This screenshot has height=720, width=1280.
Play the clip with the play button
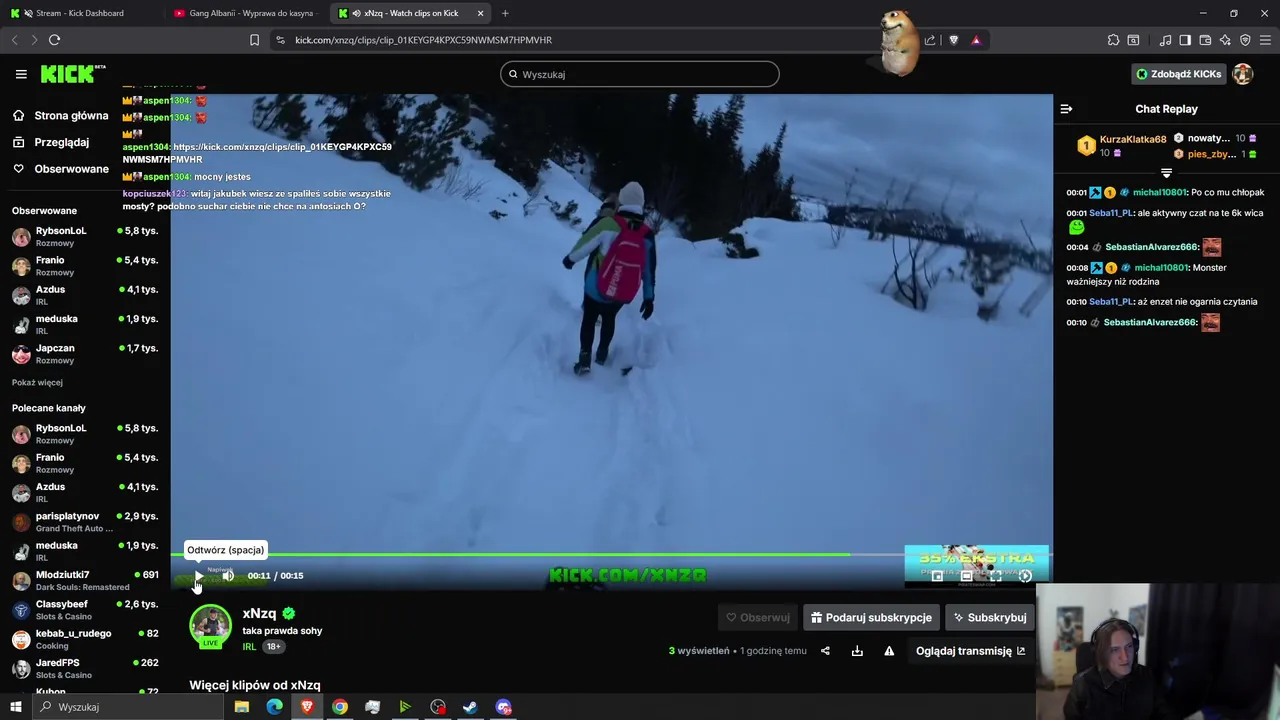(199, 576)
